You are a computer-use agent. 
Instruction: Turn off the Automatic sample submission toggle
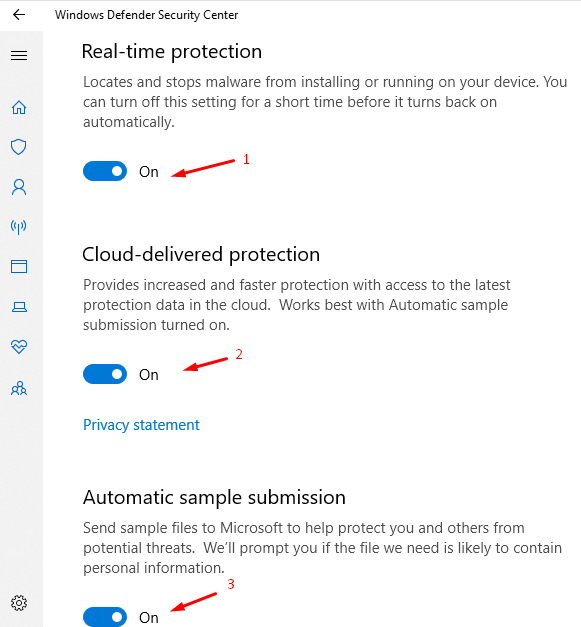[x=105, y=617]
